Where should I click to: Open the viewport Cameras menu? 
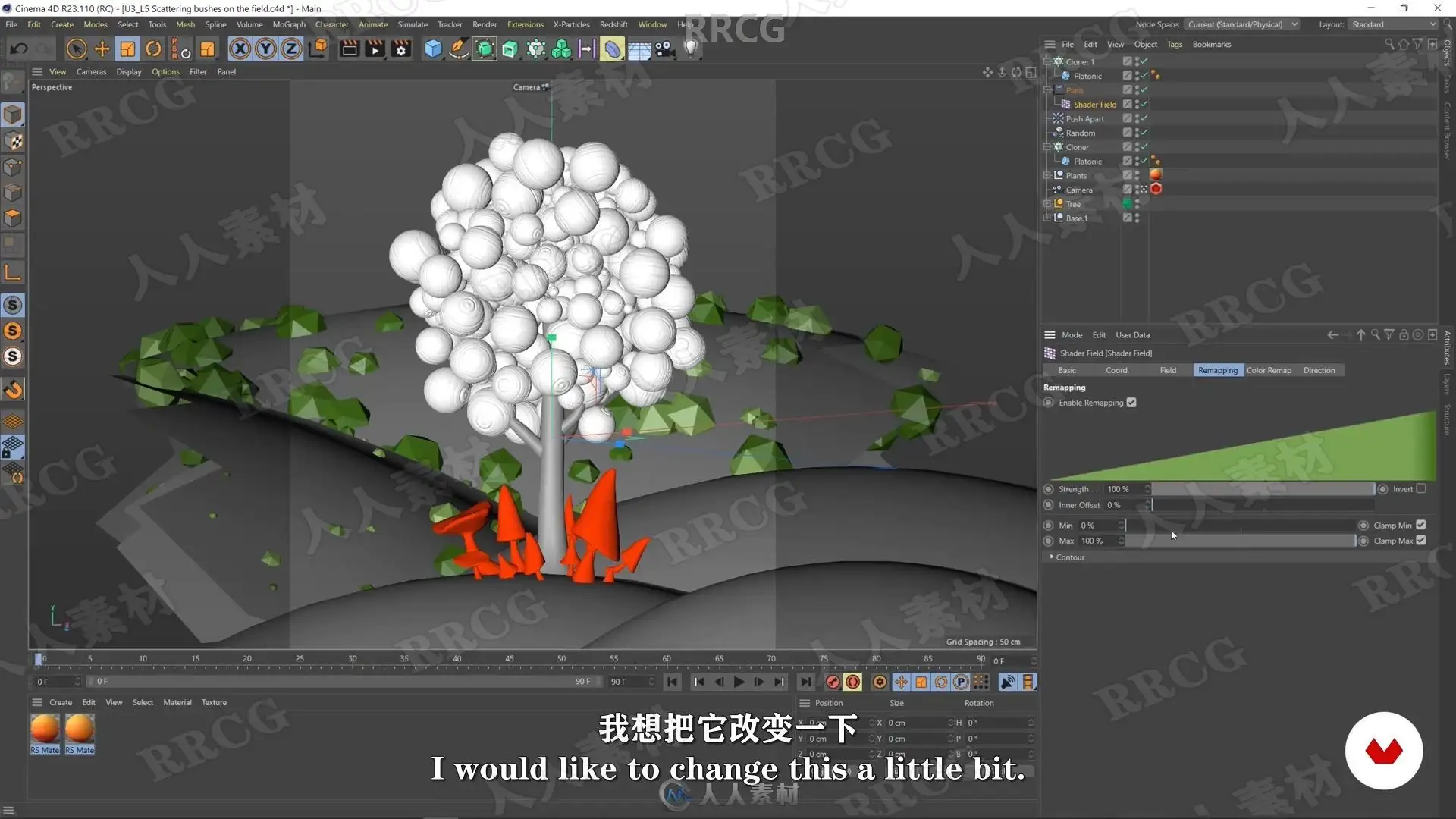91,72
